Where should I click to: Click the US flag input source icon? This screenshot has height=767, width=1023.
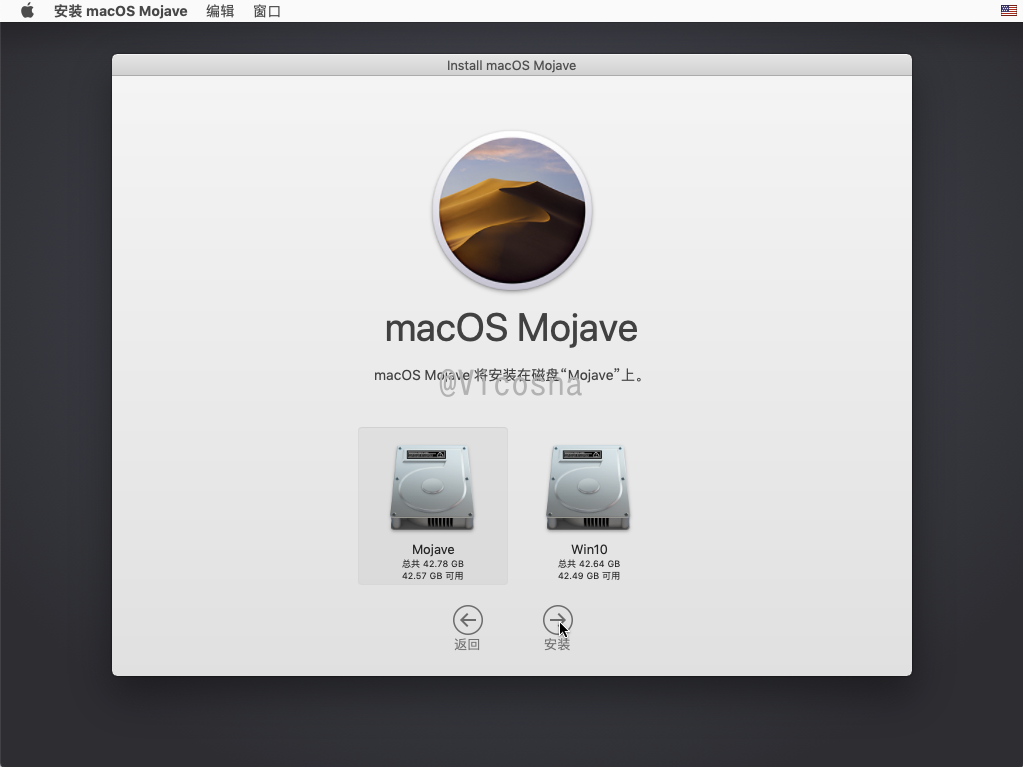tap(1009, 10)
